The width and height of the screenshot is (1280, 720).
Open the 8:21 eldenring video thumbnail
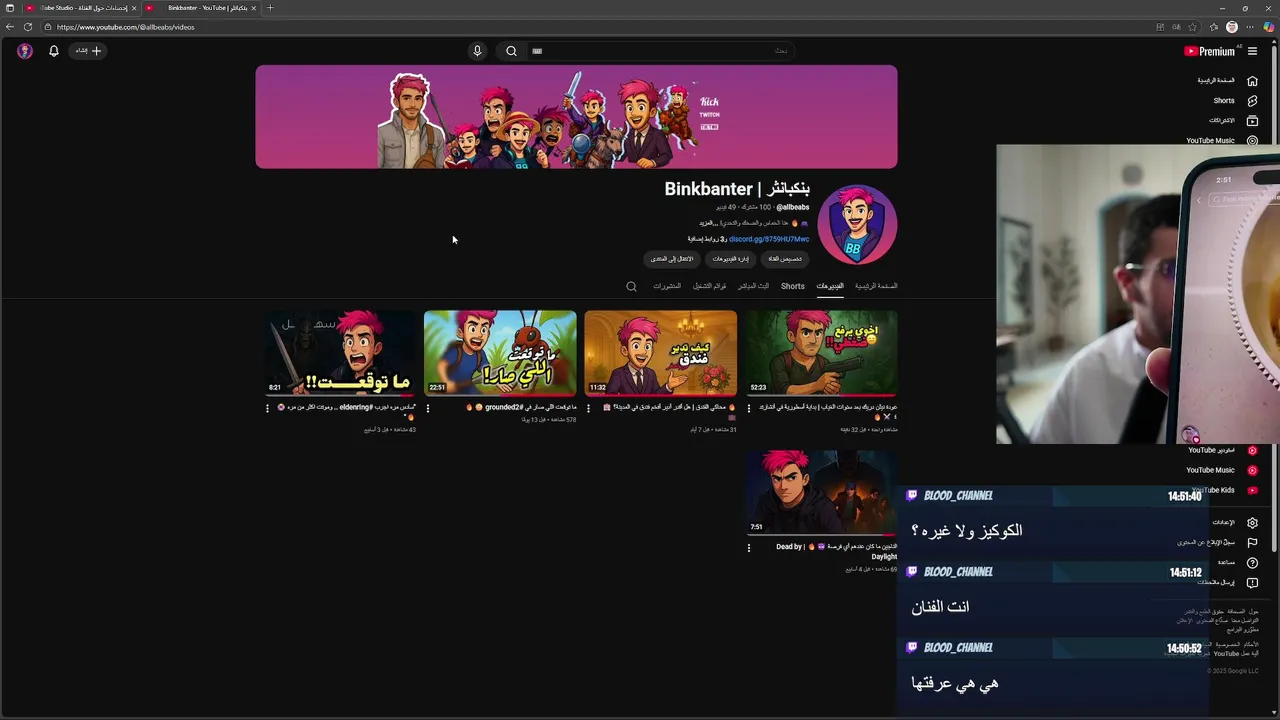coord(340,353)
